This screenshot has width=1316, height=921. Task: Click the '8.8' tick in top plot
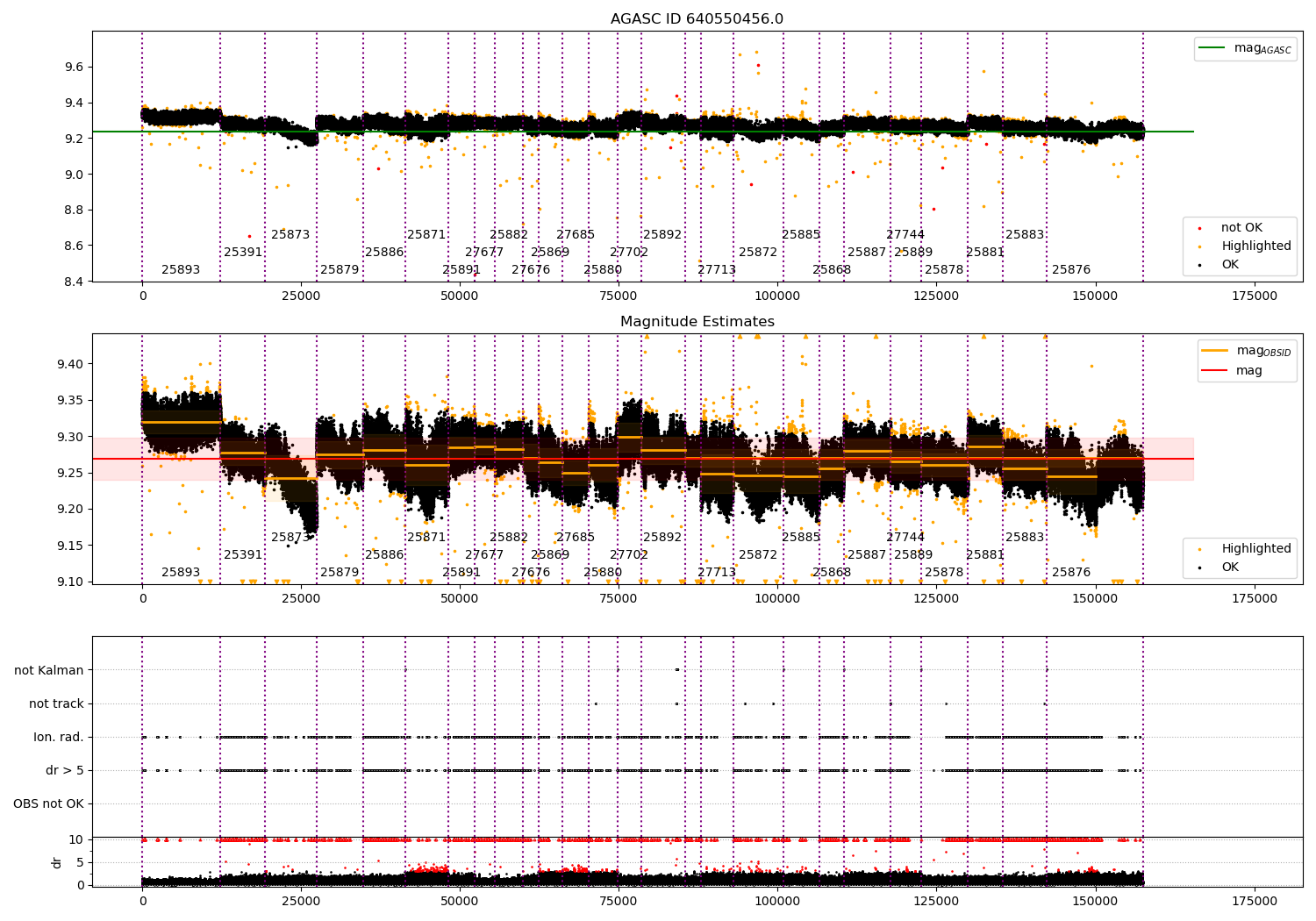pyautogui.click(x=74, y=211)
